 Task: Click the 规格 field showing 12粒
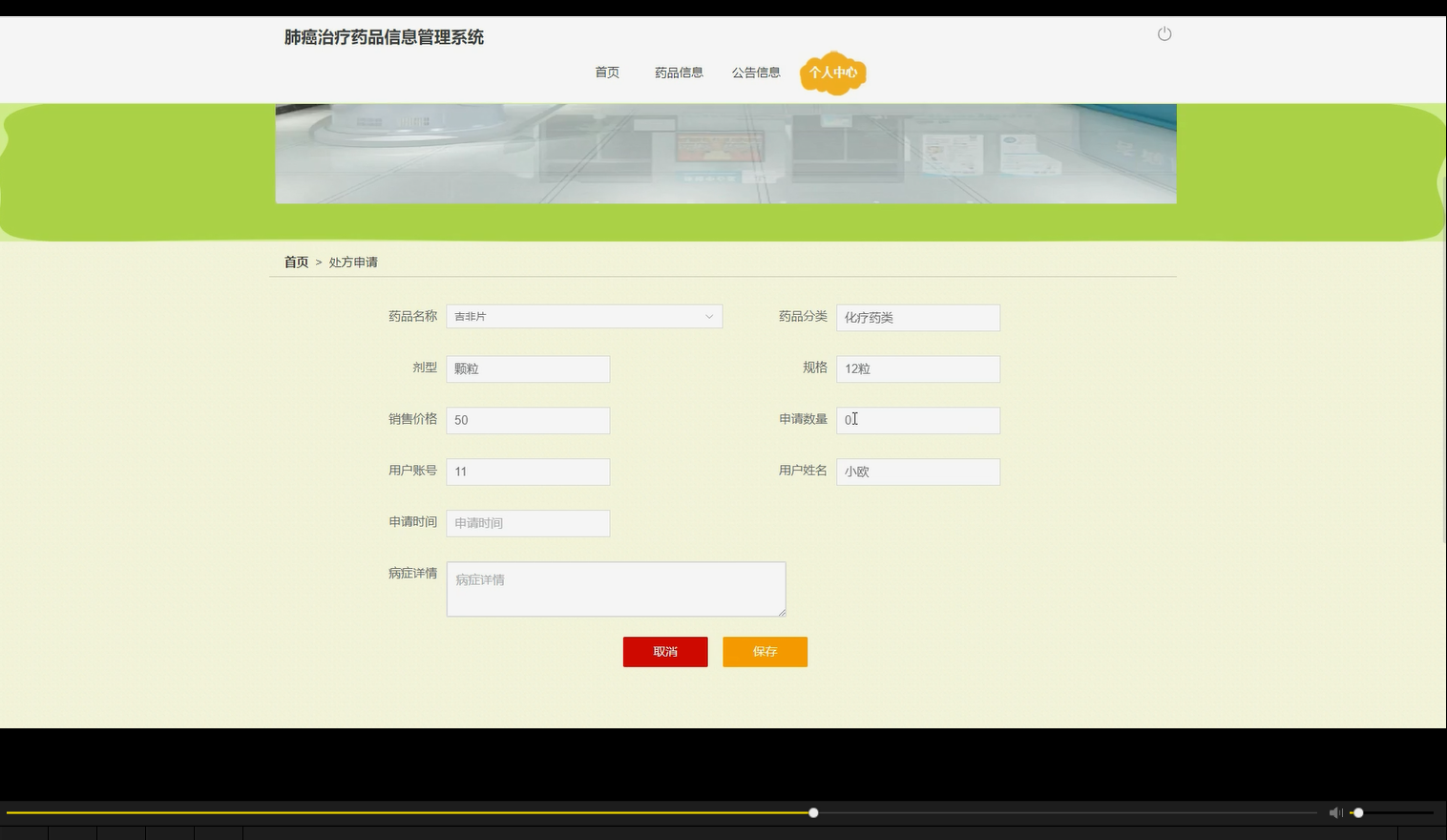tap(917, 368)
